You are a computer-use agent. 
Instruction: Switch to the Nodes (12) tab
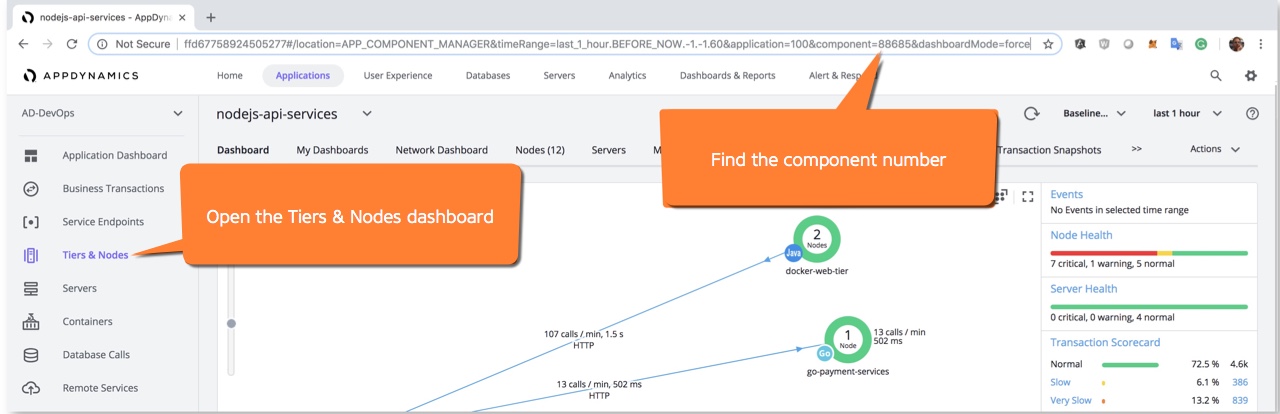point(540,150)
